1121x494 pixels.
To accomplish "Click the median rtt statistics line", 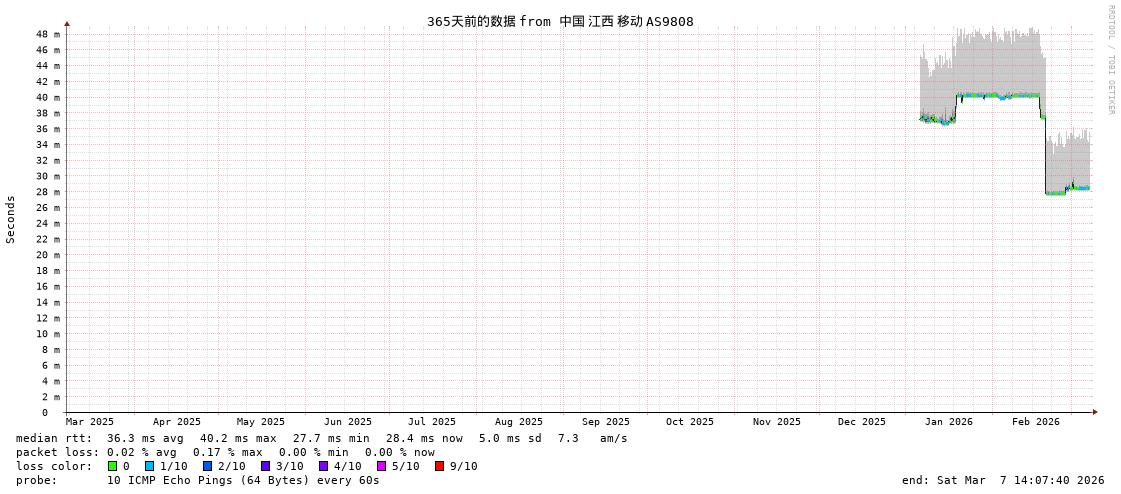I will click(x=321, y=438).
